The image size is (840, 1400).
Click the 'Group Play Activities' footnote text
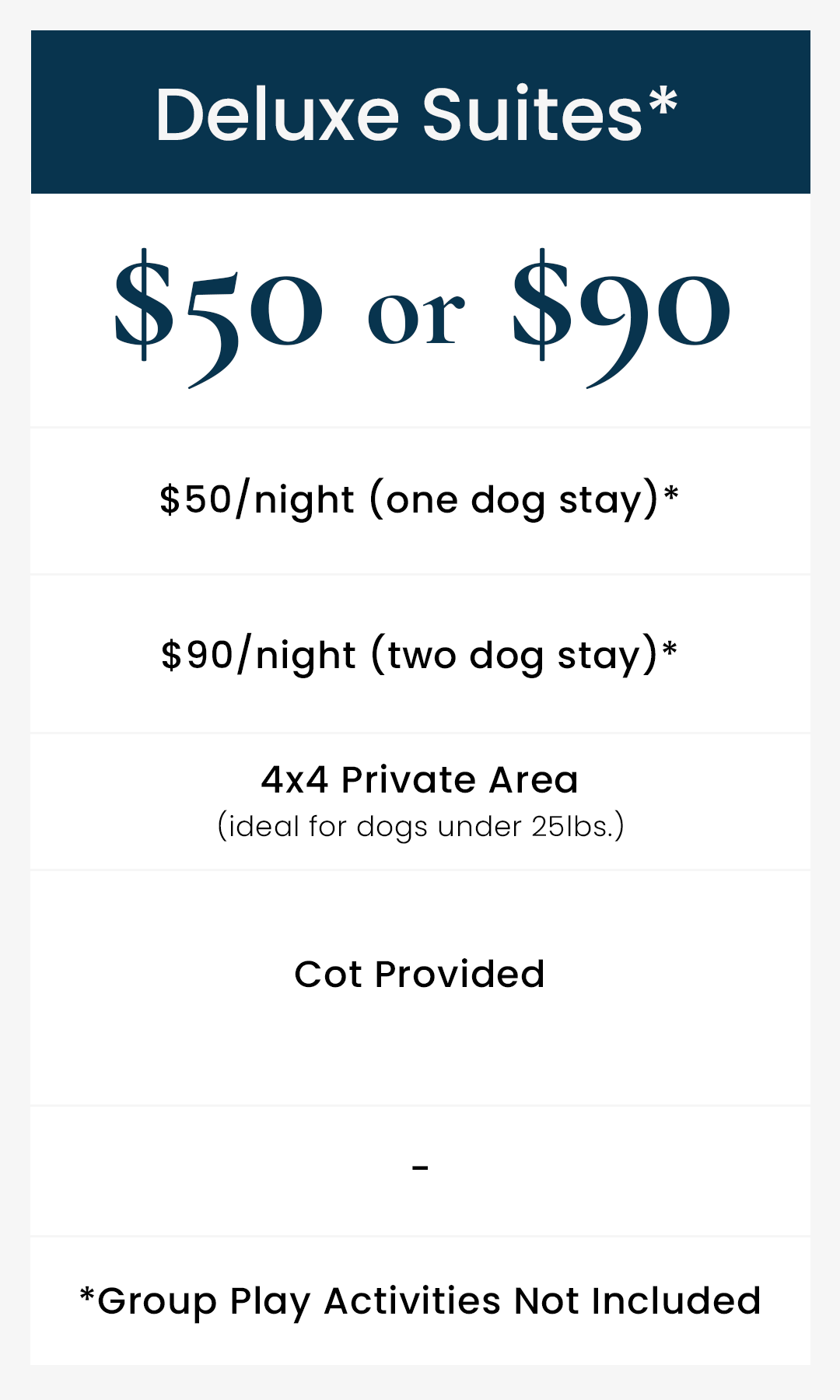[x=299, y=1301]
